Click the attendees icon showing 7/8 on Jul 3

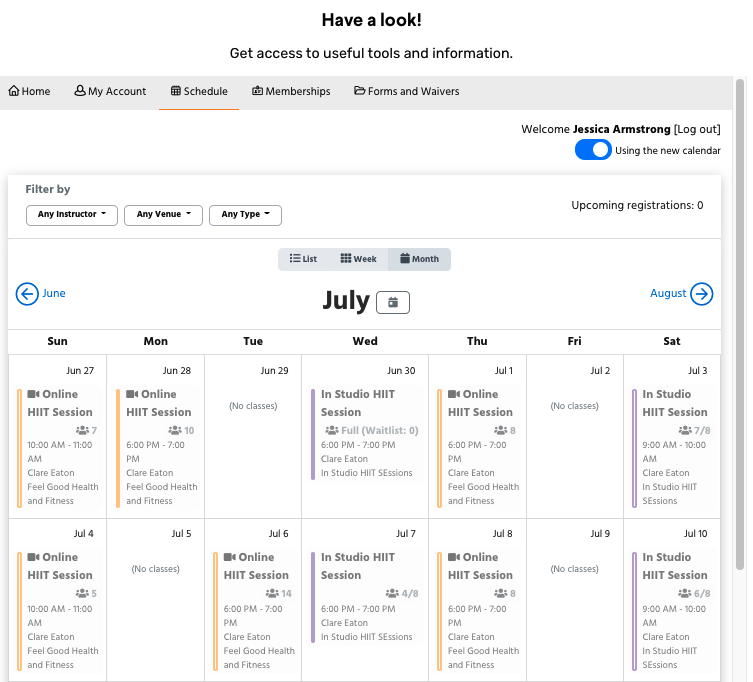[685, 430]
